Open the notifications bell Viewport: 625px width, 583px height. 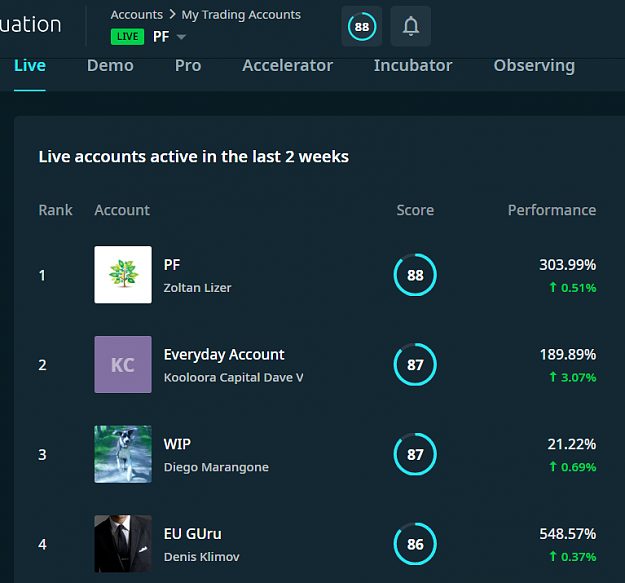(x=411, y=26)
